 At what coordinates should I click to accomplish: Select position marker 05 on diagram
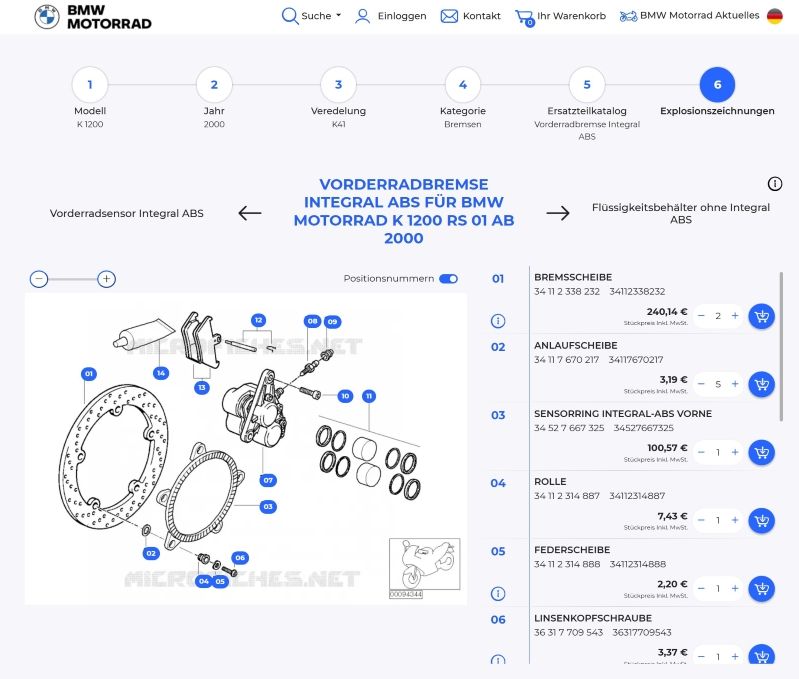tap(220, 581)
